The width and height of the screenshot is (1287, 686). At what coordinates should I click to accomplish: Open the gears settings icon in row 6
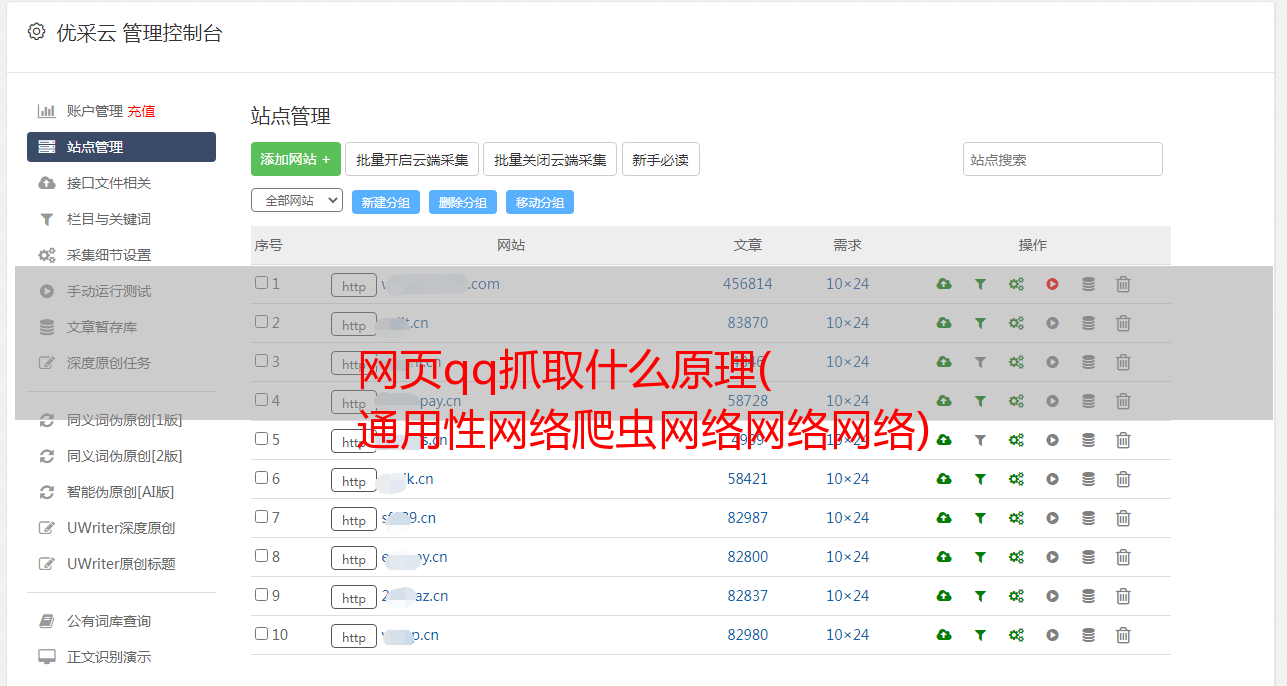click(1016, 479)
